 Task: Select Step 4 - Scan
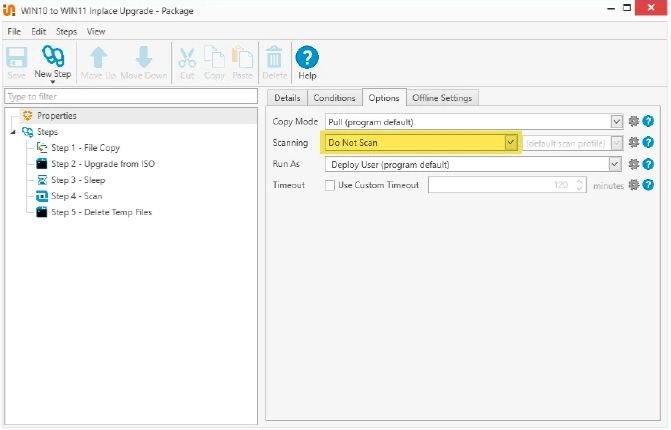77,196
